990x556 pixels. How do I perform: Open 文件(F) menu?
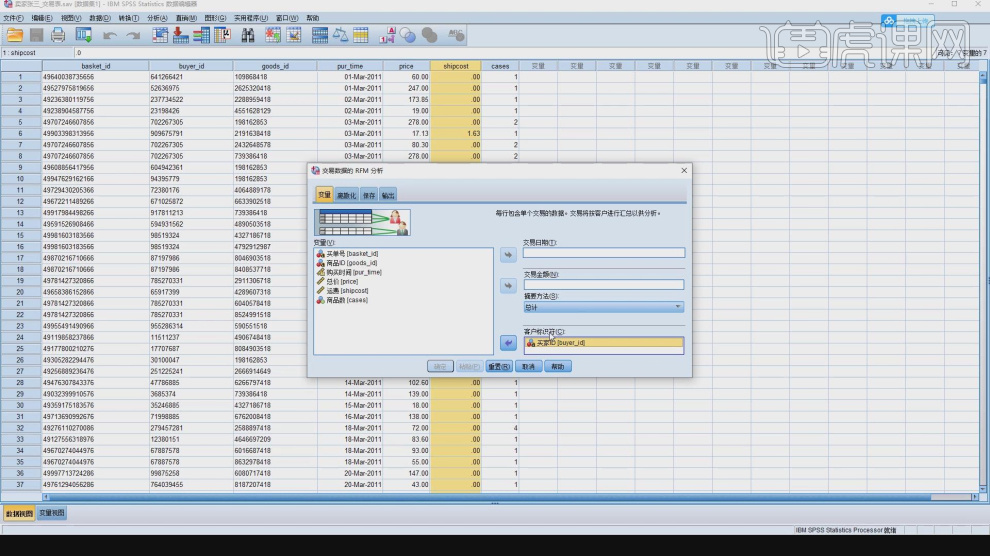pyautogui.click(x=13, y=18)
